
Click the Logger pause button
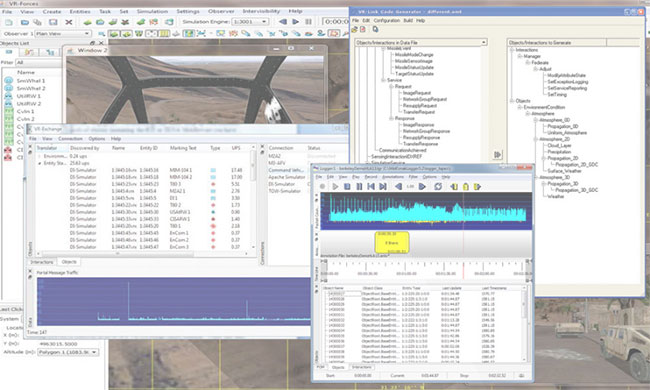pos(359,187)
